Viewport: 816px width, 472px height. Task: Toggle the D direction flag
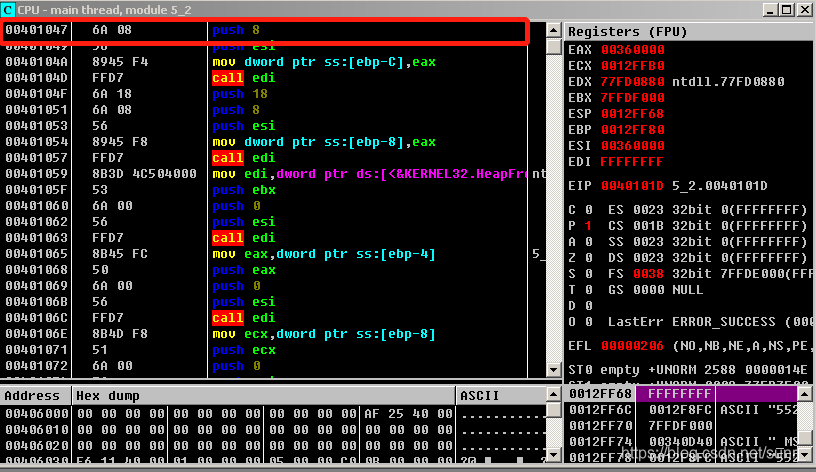[588, 306]
